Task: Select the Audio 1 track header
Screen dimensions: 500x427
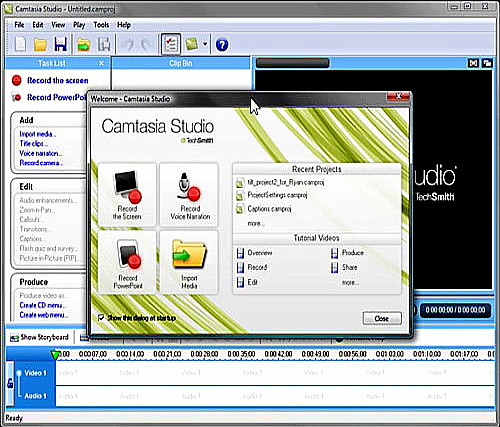Action: [35, 396]
